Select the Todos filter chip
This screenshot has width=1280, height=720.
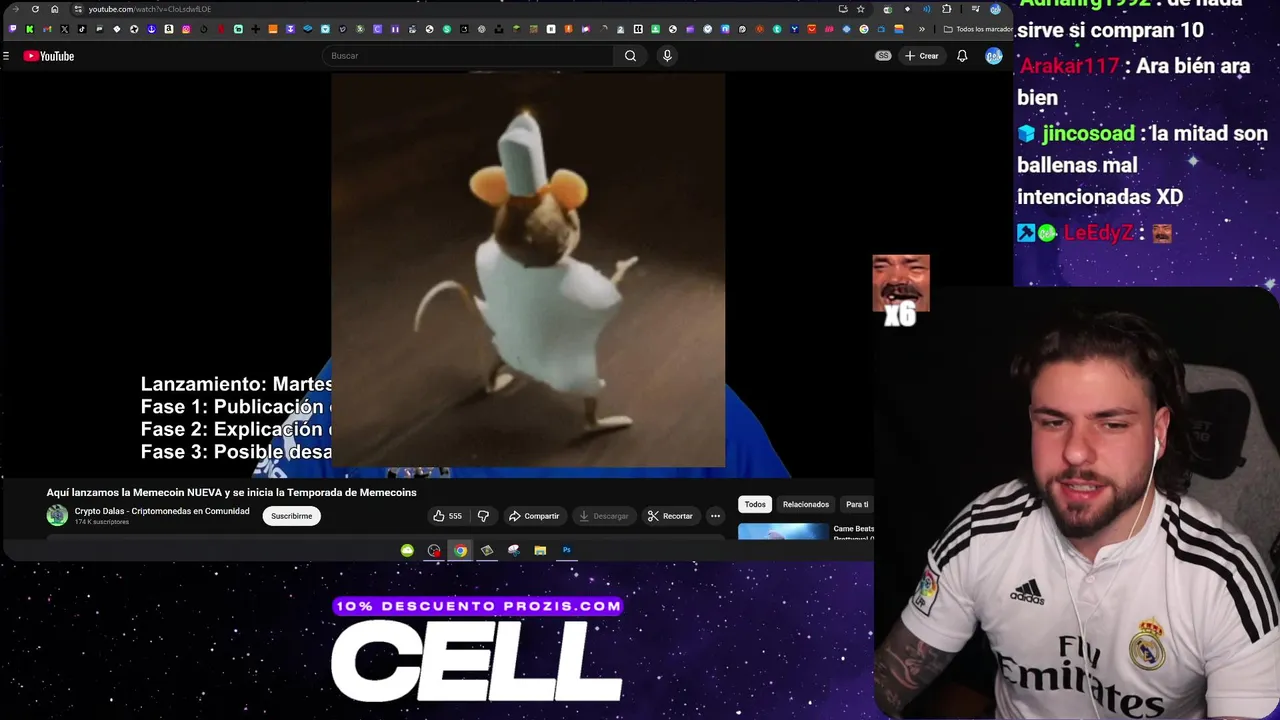point(755,504)
